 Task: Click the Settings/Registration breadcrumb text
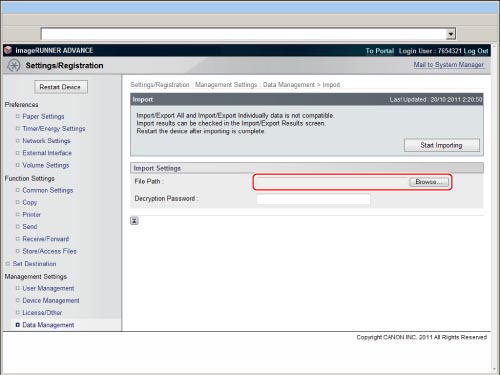(160, 85)
